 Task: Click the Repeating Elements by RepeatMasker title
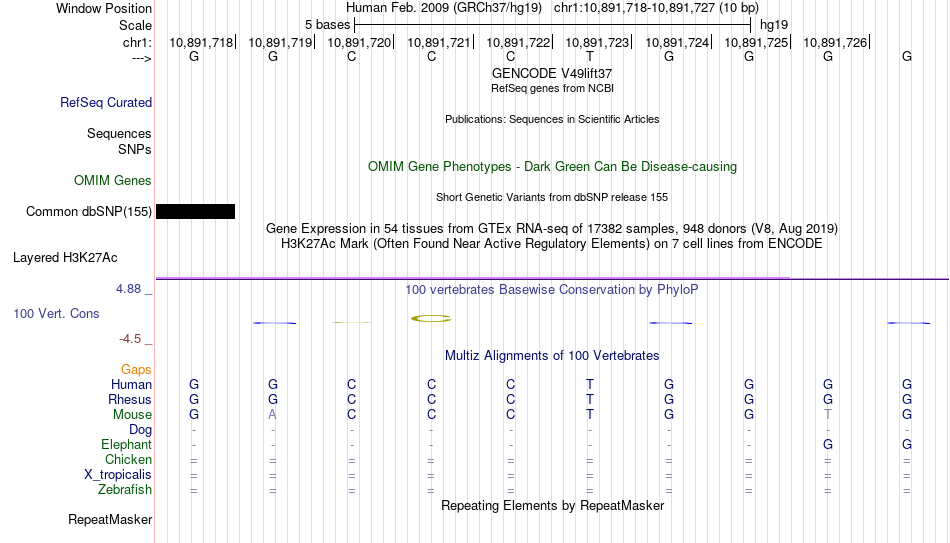552,505
